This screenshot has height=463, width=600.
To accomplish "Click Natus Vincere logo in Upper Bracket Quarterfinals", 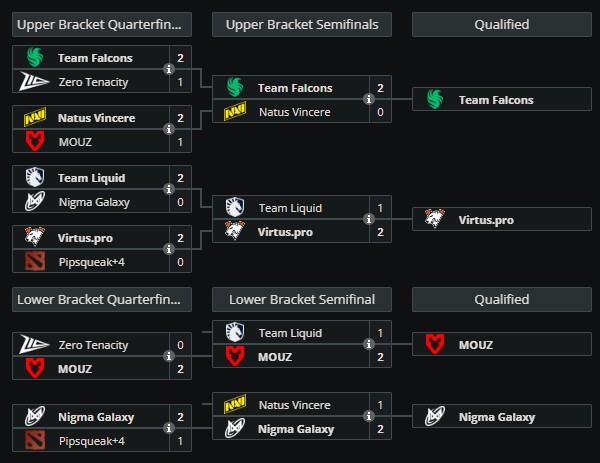I will point(33,118).
